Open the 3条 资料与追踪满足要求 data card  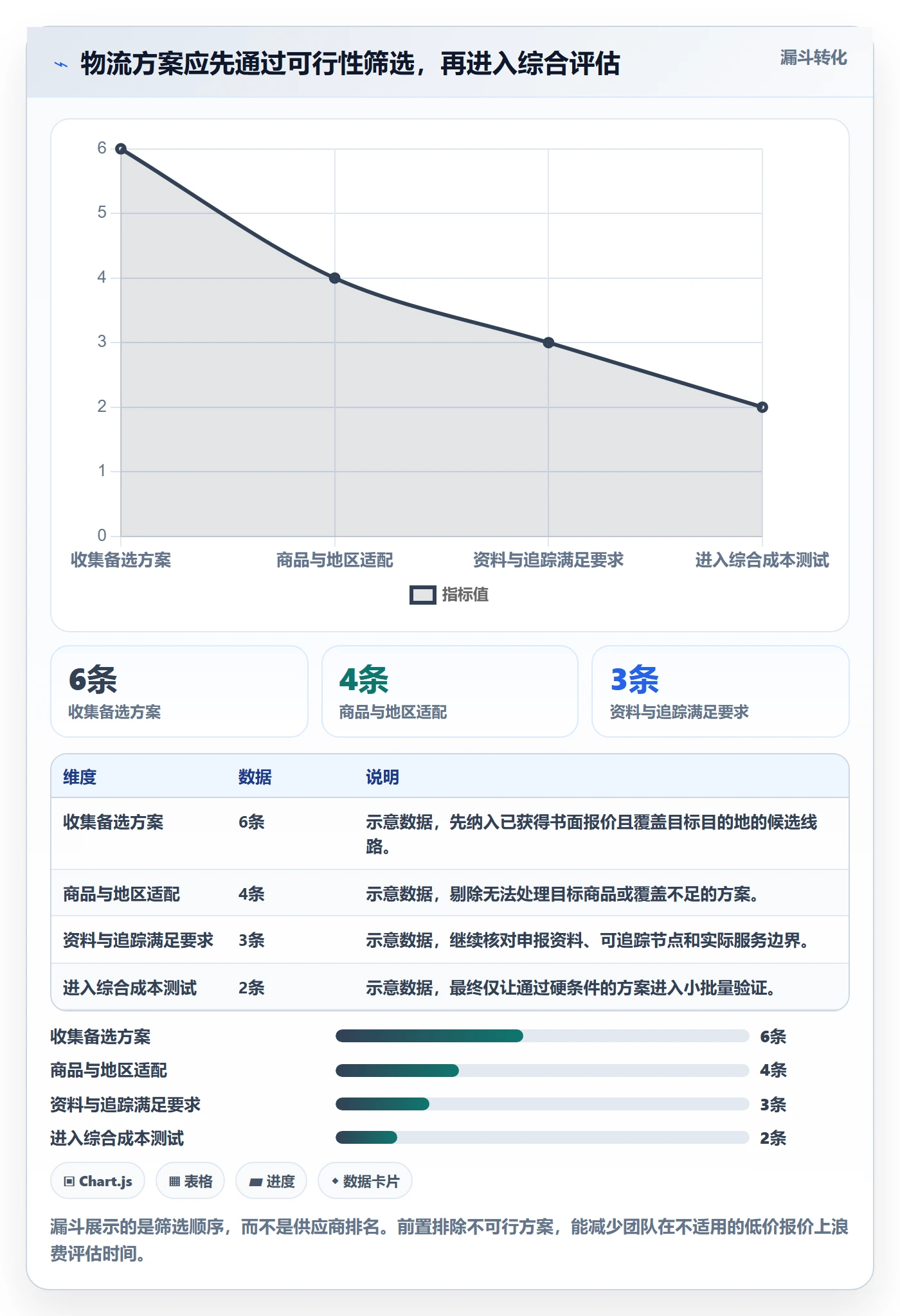tap(721, 691)
